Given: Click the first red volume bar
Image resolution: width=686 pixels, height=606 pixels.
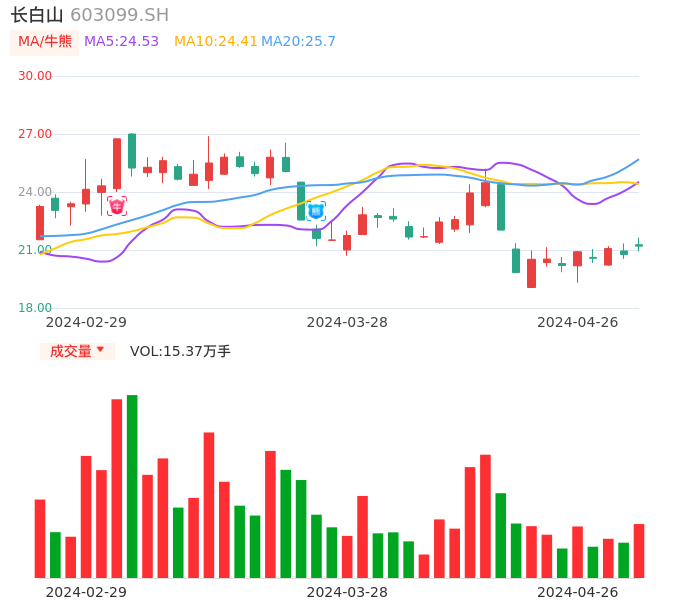Looking at the screenshot, I should pos(40,539).
